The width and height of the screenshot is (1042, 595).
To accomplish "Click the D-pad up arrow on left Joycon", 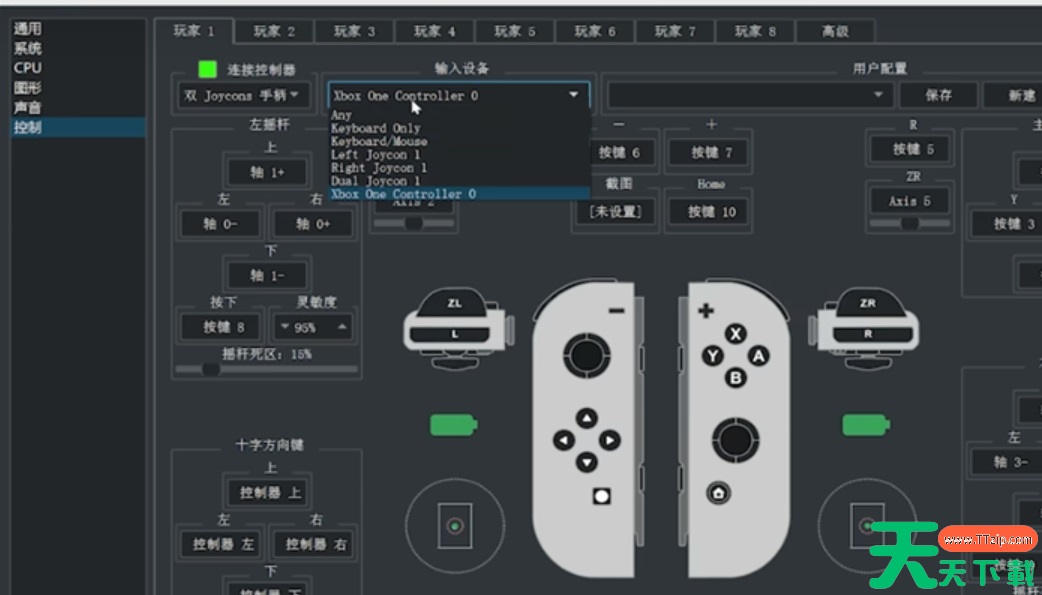I will pos(587,419).
